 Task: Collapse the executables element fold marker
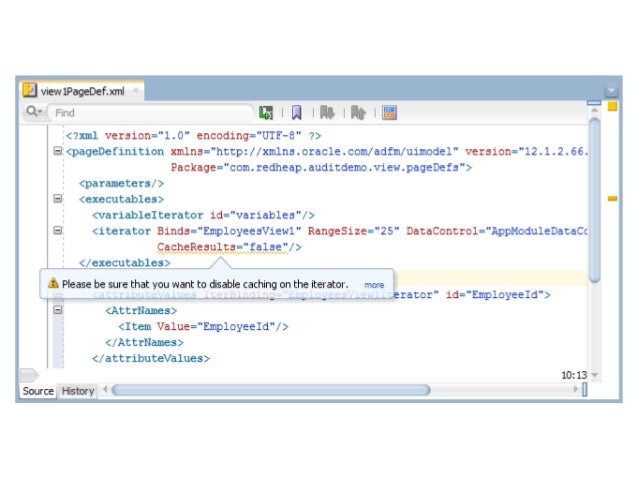point(58,199)
